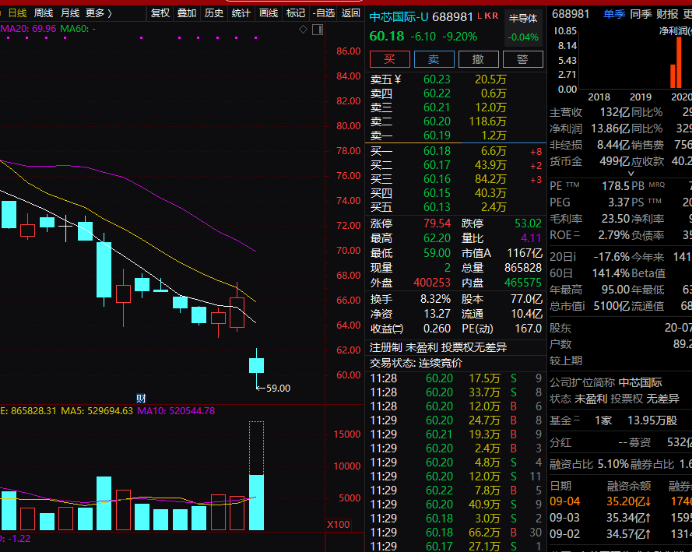Click the tallest volume bar with dotted outline
Screen dimensions: 693x552
[256, 476]
